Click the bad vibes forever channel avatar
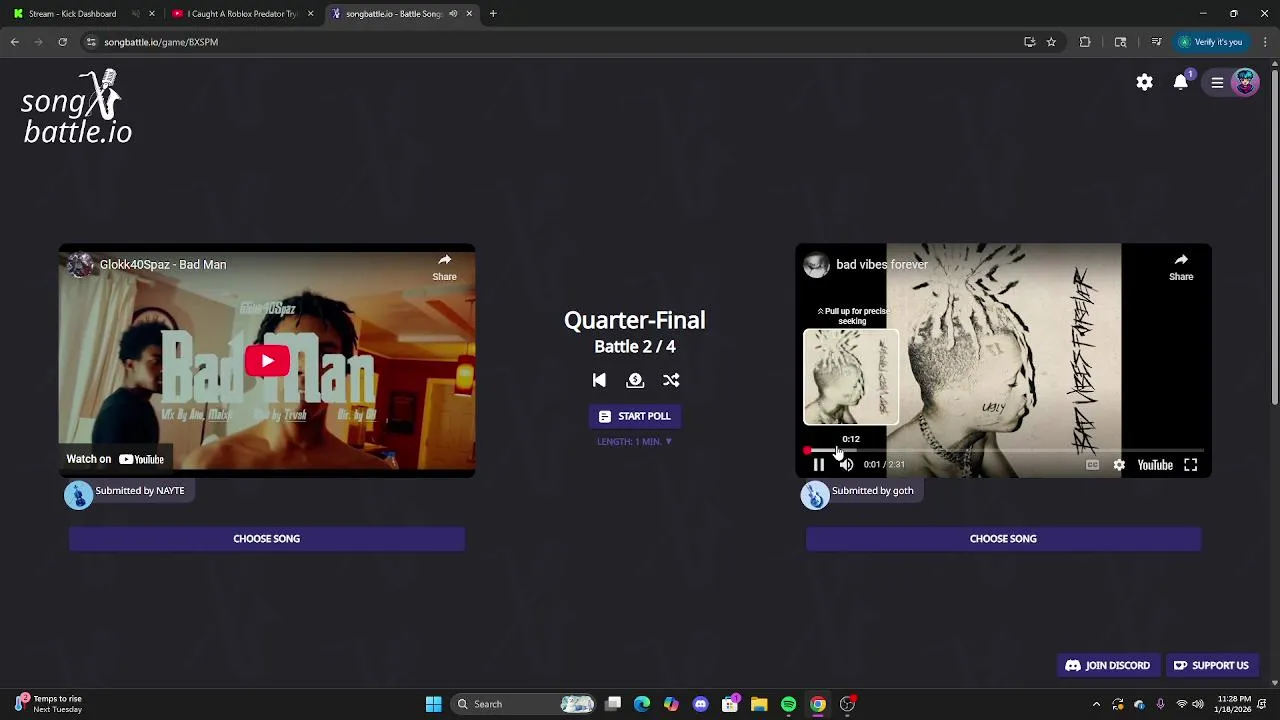The height and width of the screenshot is (720, 1280). click(x=817, y=265)
